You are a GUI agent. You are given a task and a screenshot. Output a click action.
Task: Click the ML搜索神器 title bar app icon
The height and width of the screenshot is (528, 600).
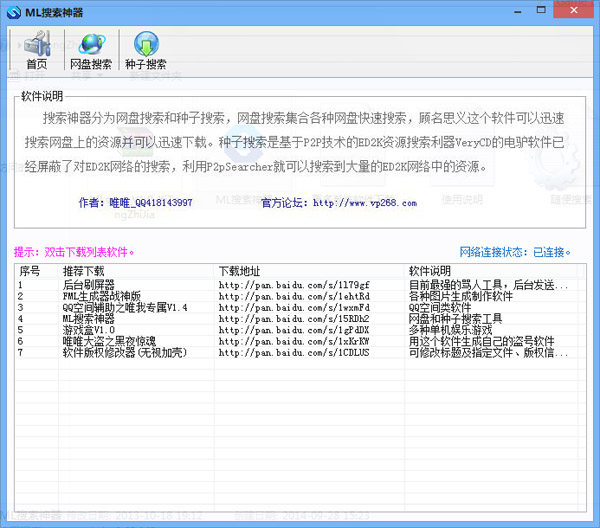tap(13, 12)
